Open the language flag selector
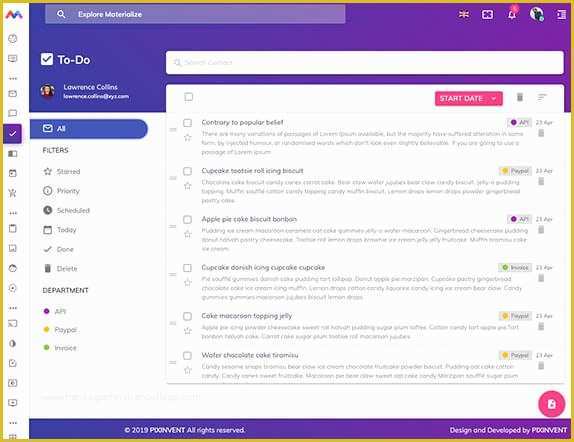The width and height of the screenshot is (574, 442). pos(464,14)
